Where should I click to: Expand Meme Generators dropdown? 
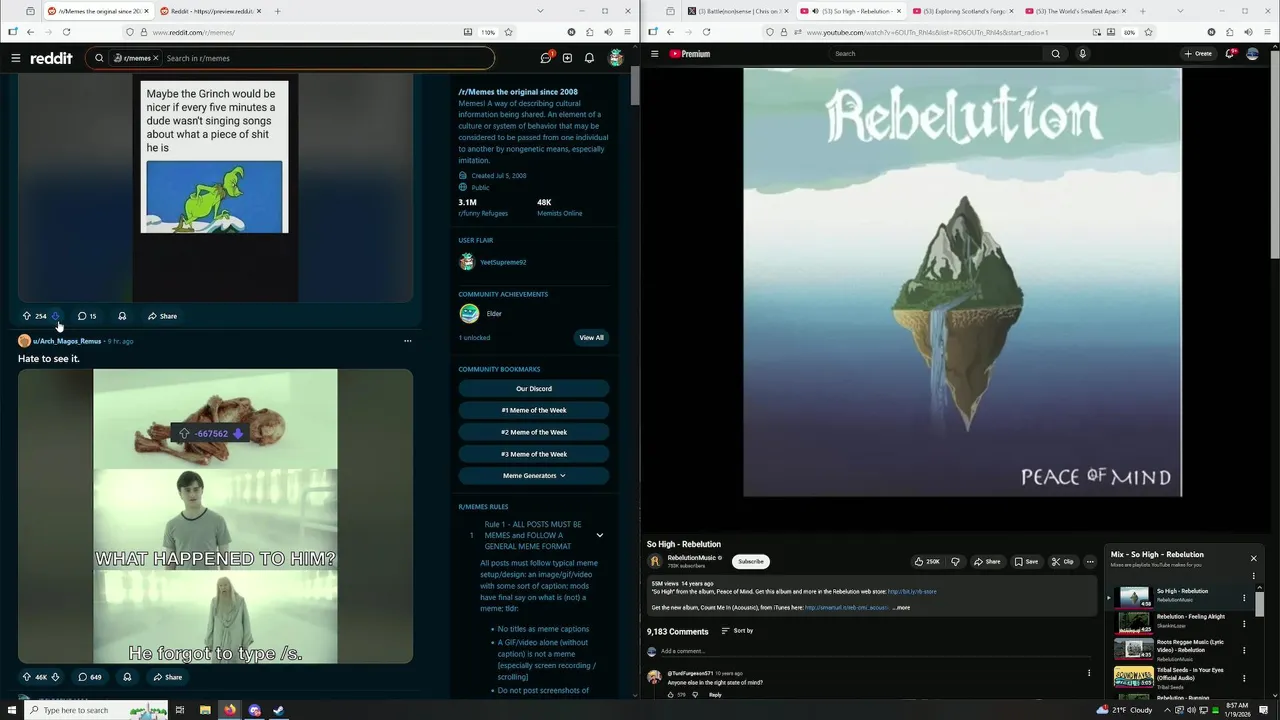coord(534,476)
